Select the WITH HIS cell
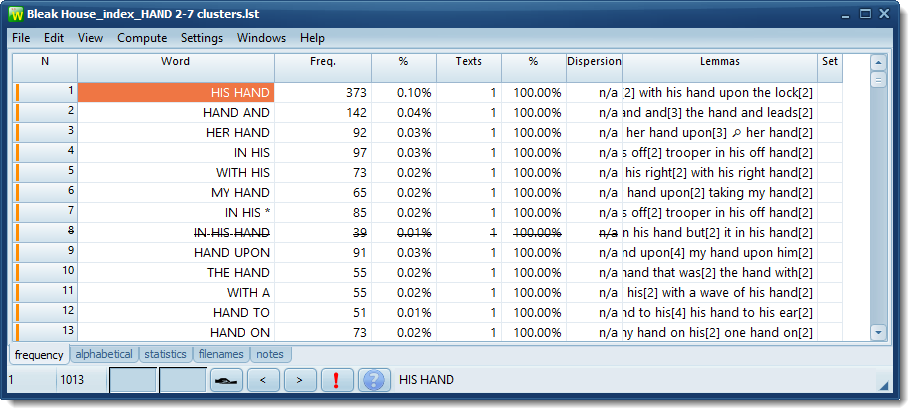The width and height of the screenshot is (915, 415). pyautogui.click(x=176, y=173)
